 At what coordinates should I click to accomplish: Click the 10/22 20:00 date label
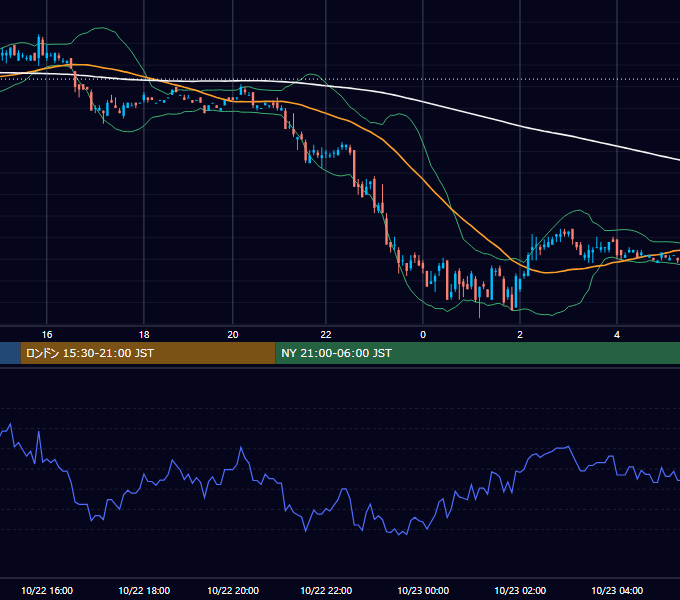click(233, 590)
